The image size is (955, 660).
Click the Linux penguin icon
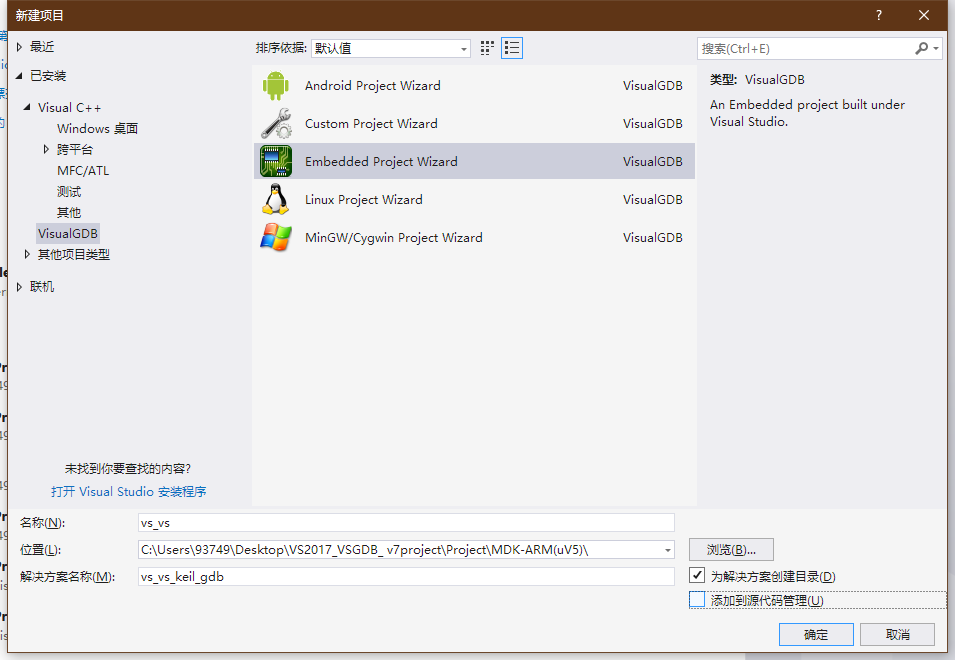pyautogui.click(x=275, y=199)
